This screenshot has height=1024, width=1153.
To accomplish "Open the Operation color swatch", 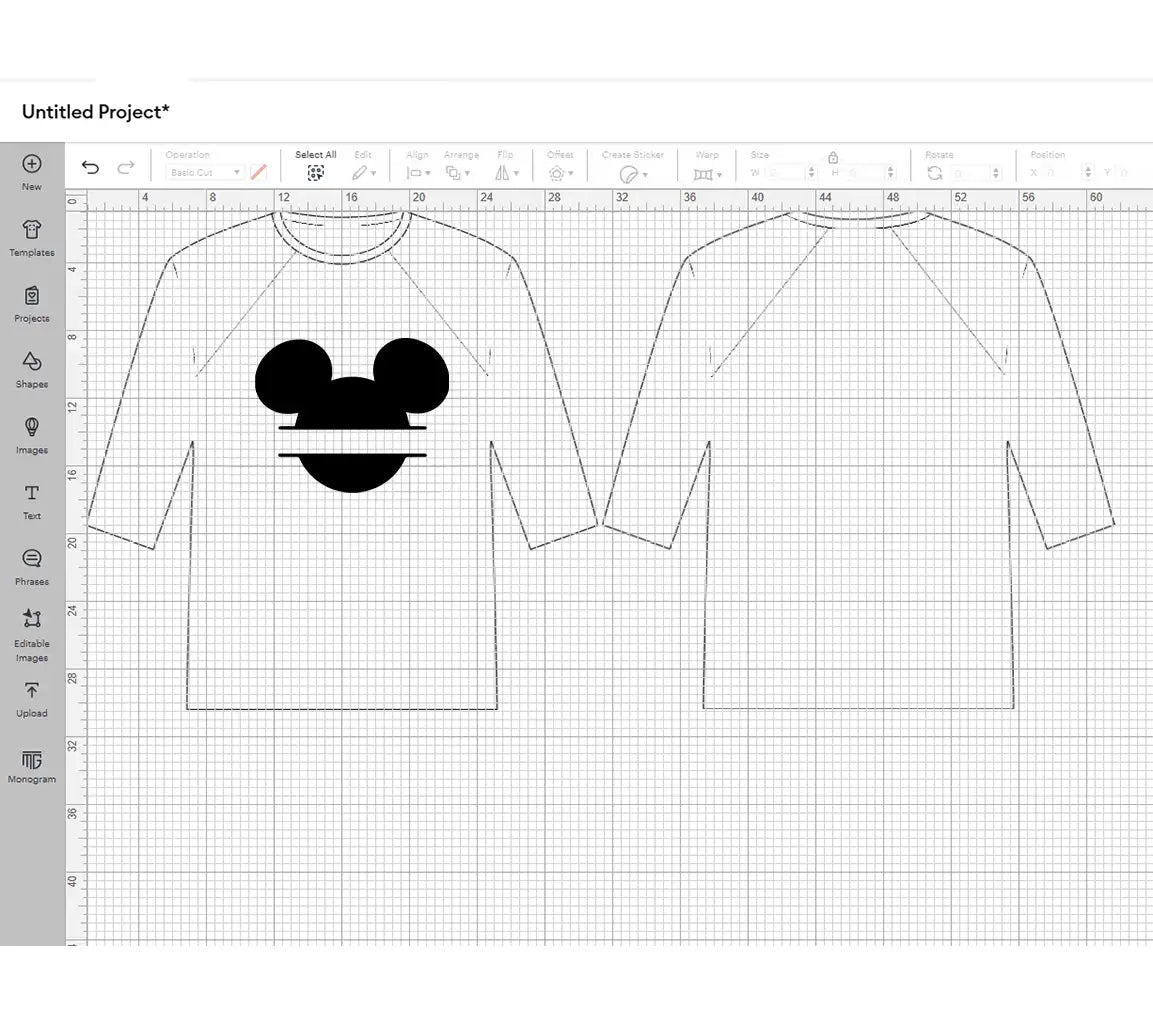I will coord(259,172).
